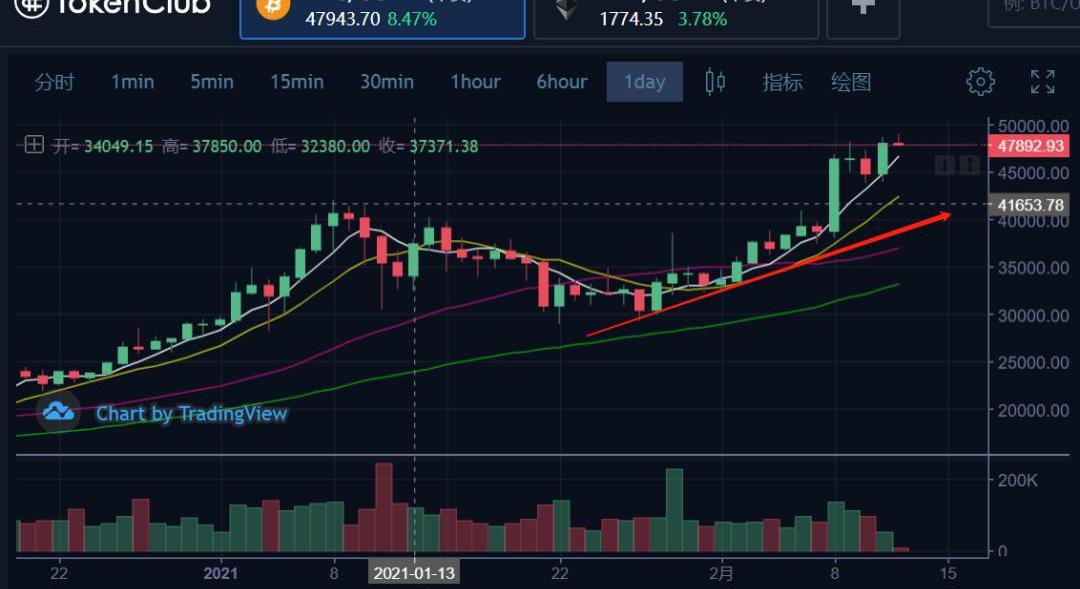Click the active 1day interval tab
Screen dimensions: 1080x589
tap(644, 82)
